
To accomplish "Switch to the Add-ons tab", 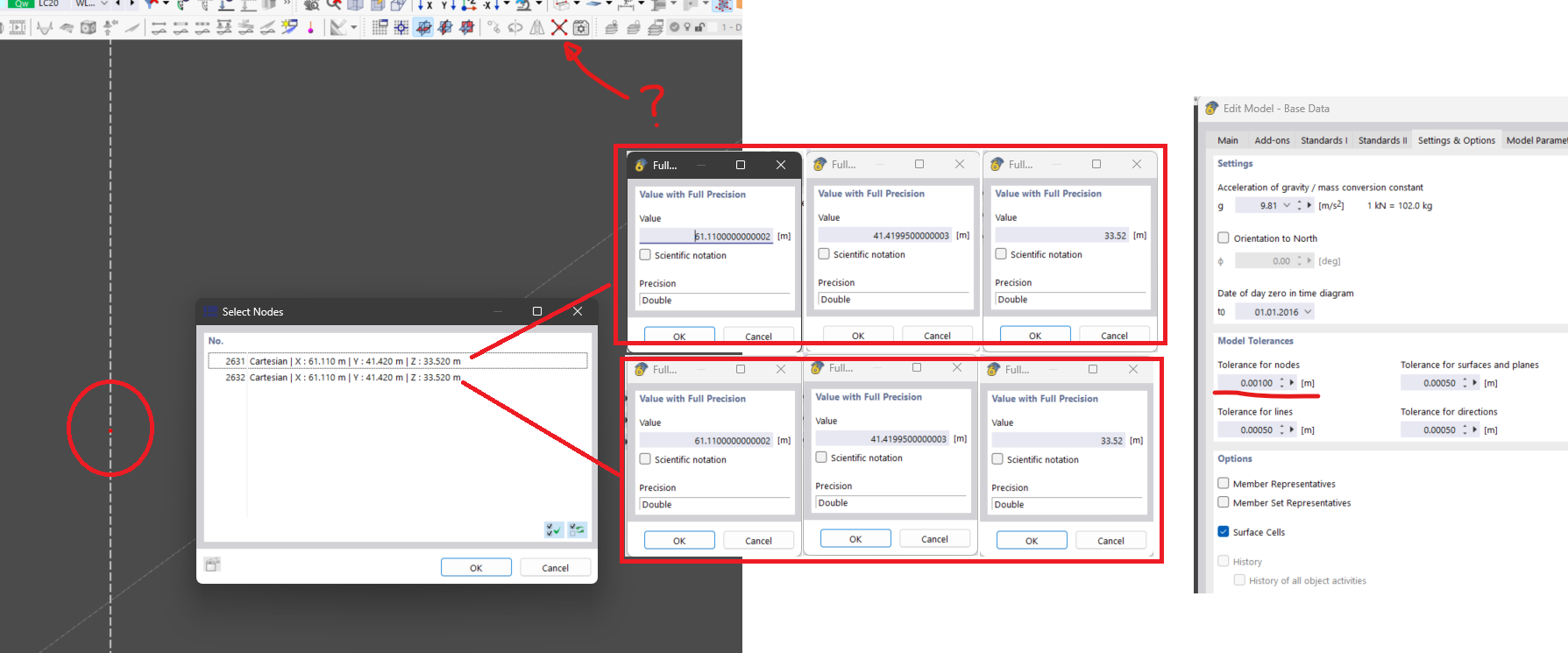I will (x=1272, y=140).
